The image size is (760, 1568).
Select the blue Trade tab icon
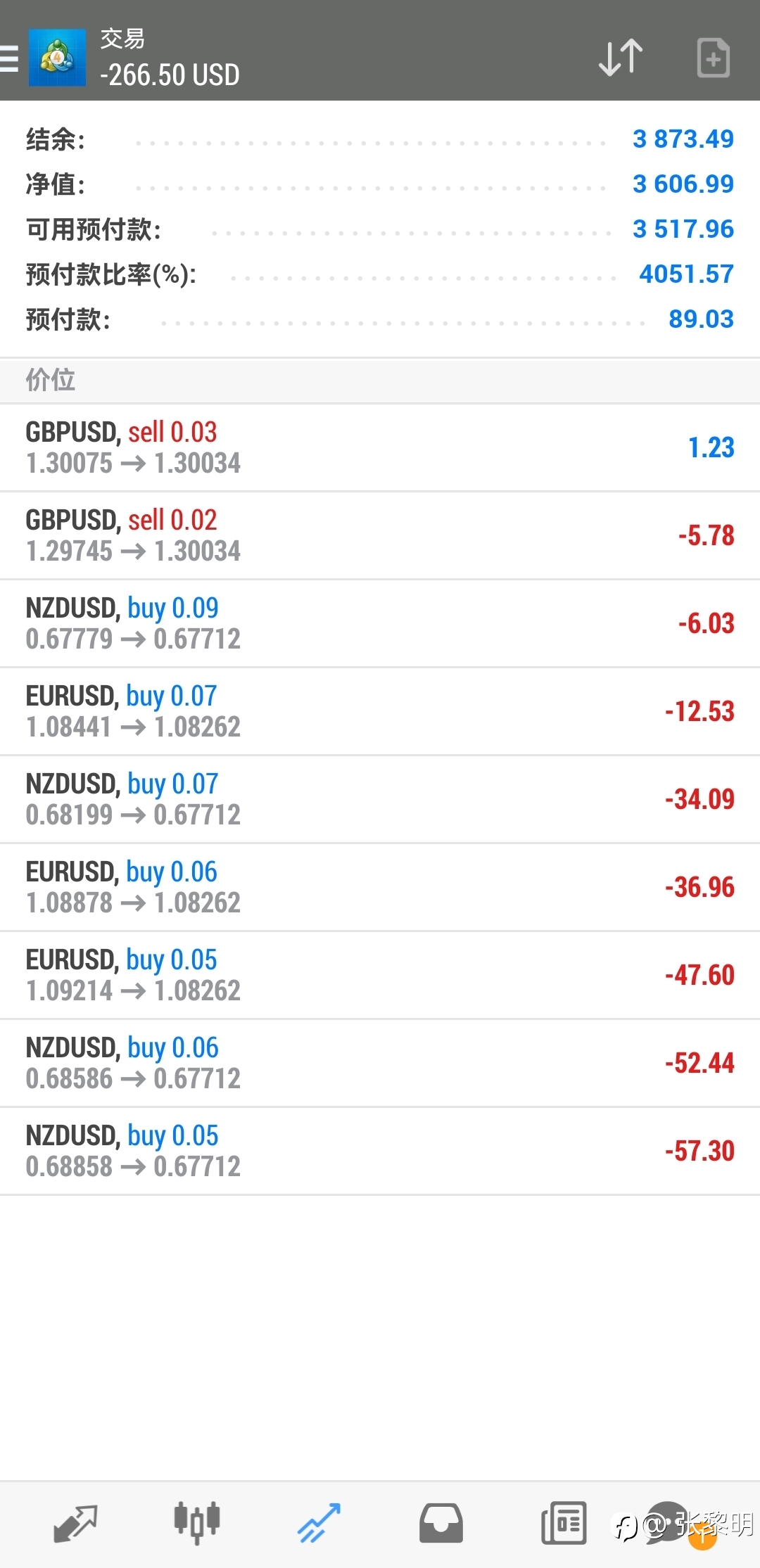point(319,1524)
